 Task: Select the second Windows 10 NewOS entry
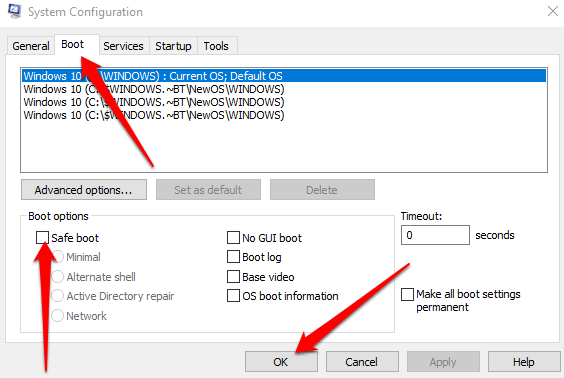(x=284, y=102)
